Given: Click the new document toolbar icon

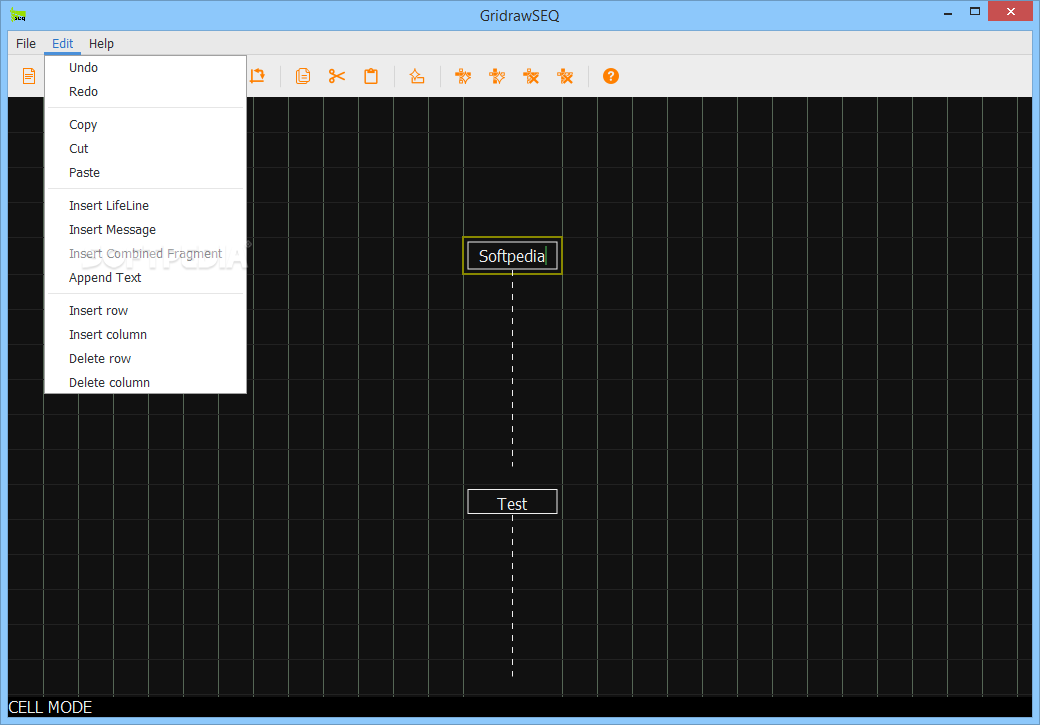Looking at the screenshot, I should pyautogui.click(x=29, y=76).
